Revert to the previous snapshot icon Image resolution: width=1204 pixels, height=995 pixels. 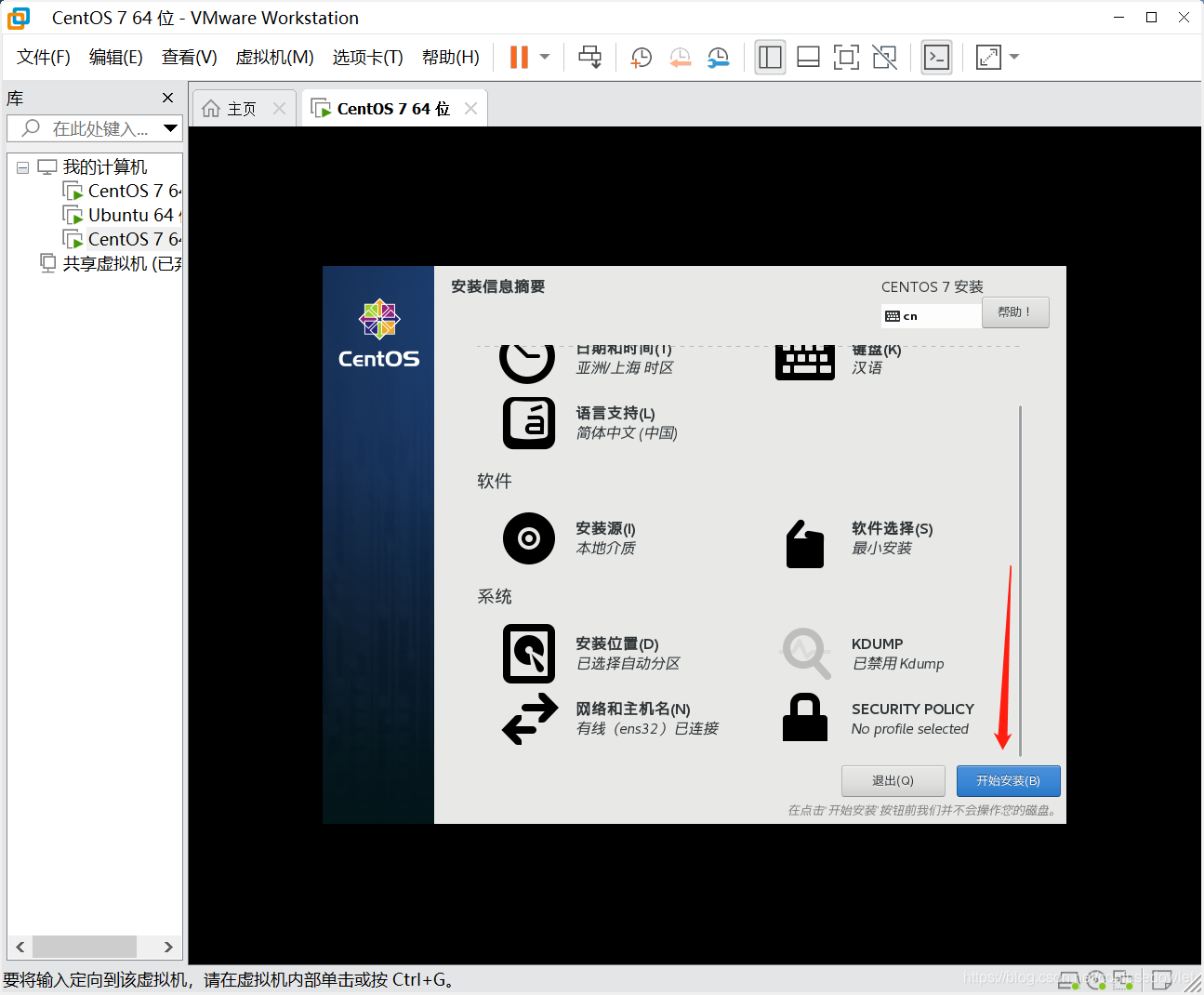pos(681,57)
